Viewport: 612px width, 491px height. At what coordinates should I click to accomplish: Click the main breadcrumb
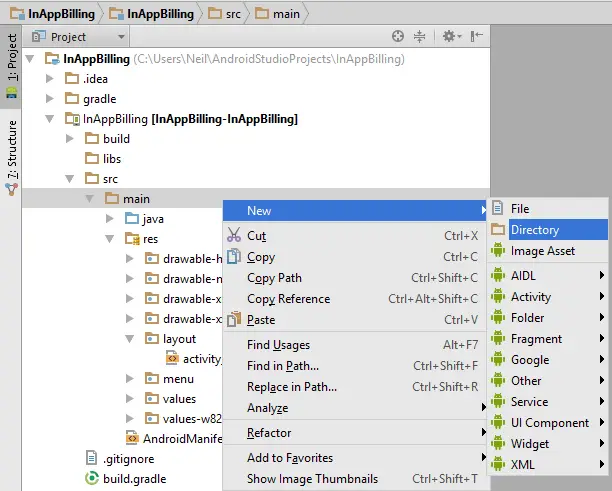[278, 14]
